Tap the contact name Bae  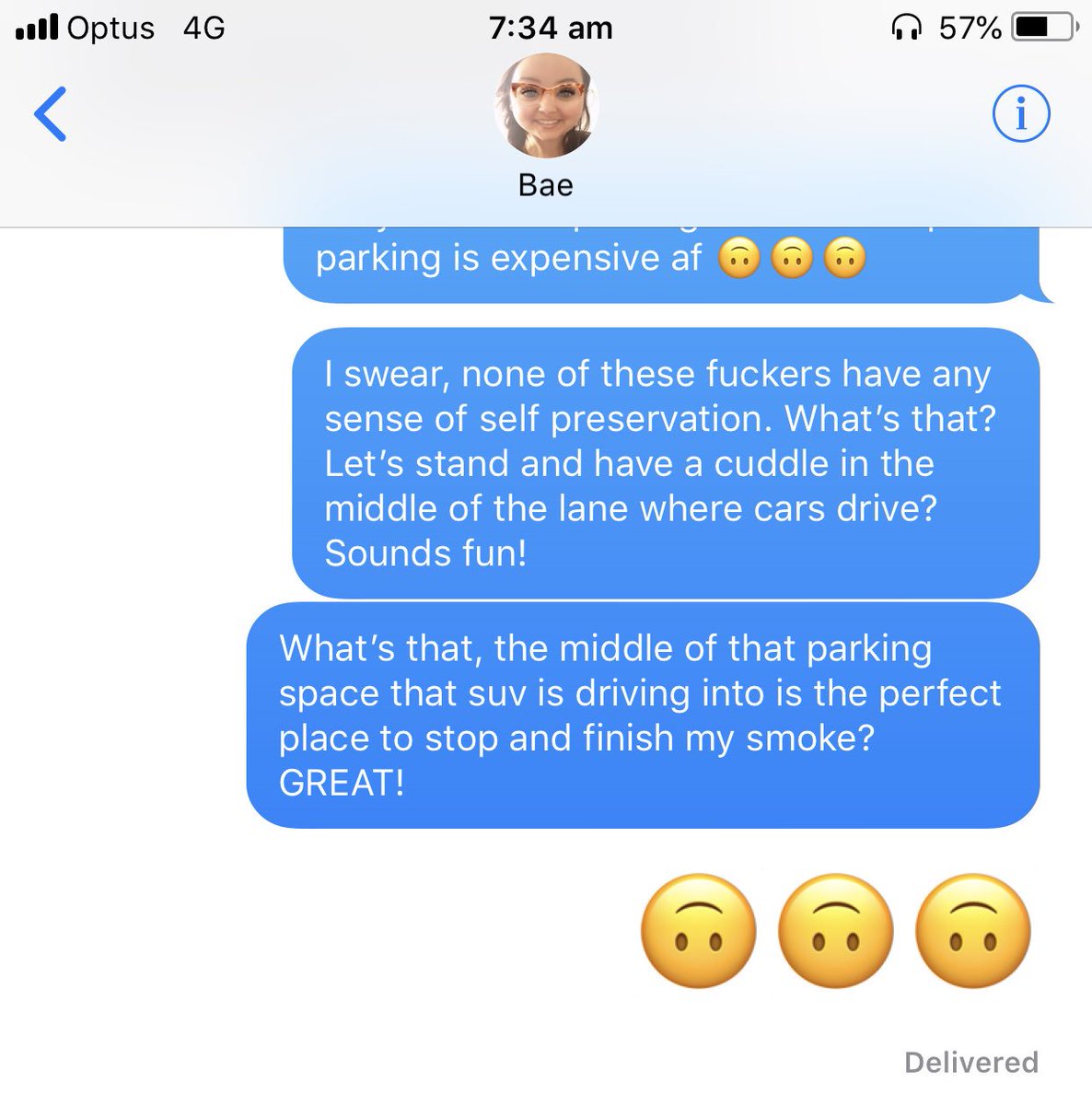(546, 185)
